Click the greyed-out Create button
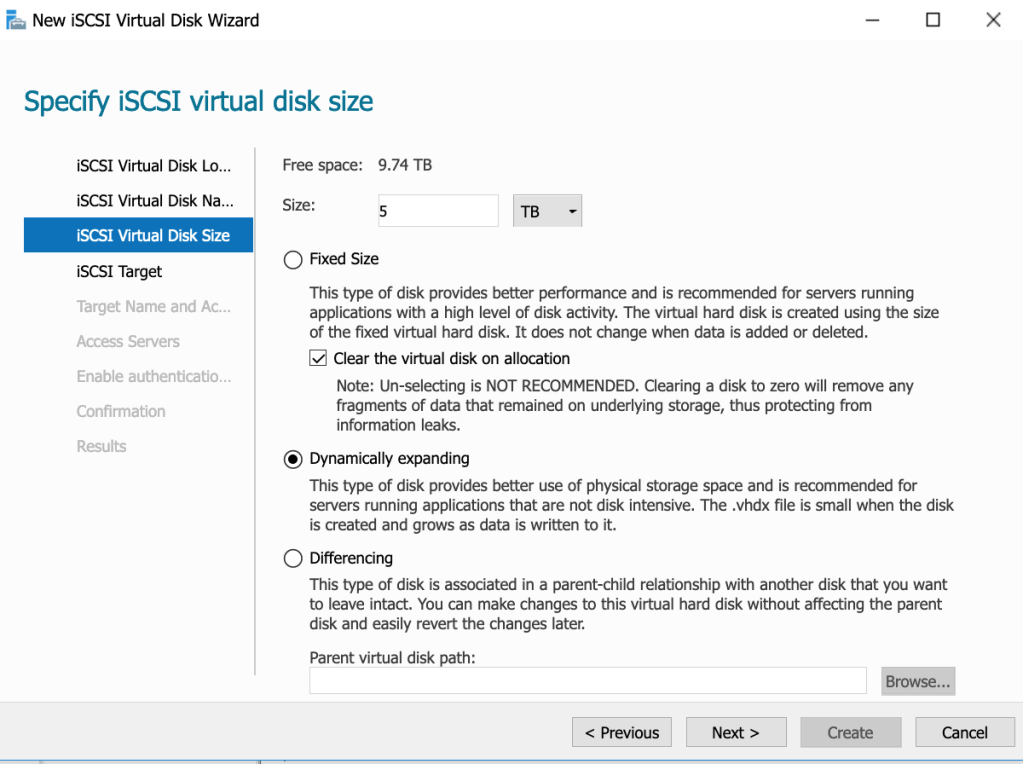This screenshot has height=764, width=1023. (850, 732)
